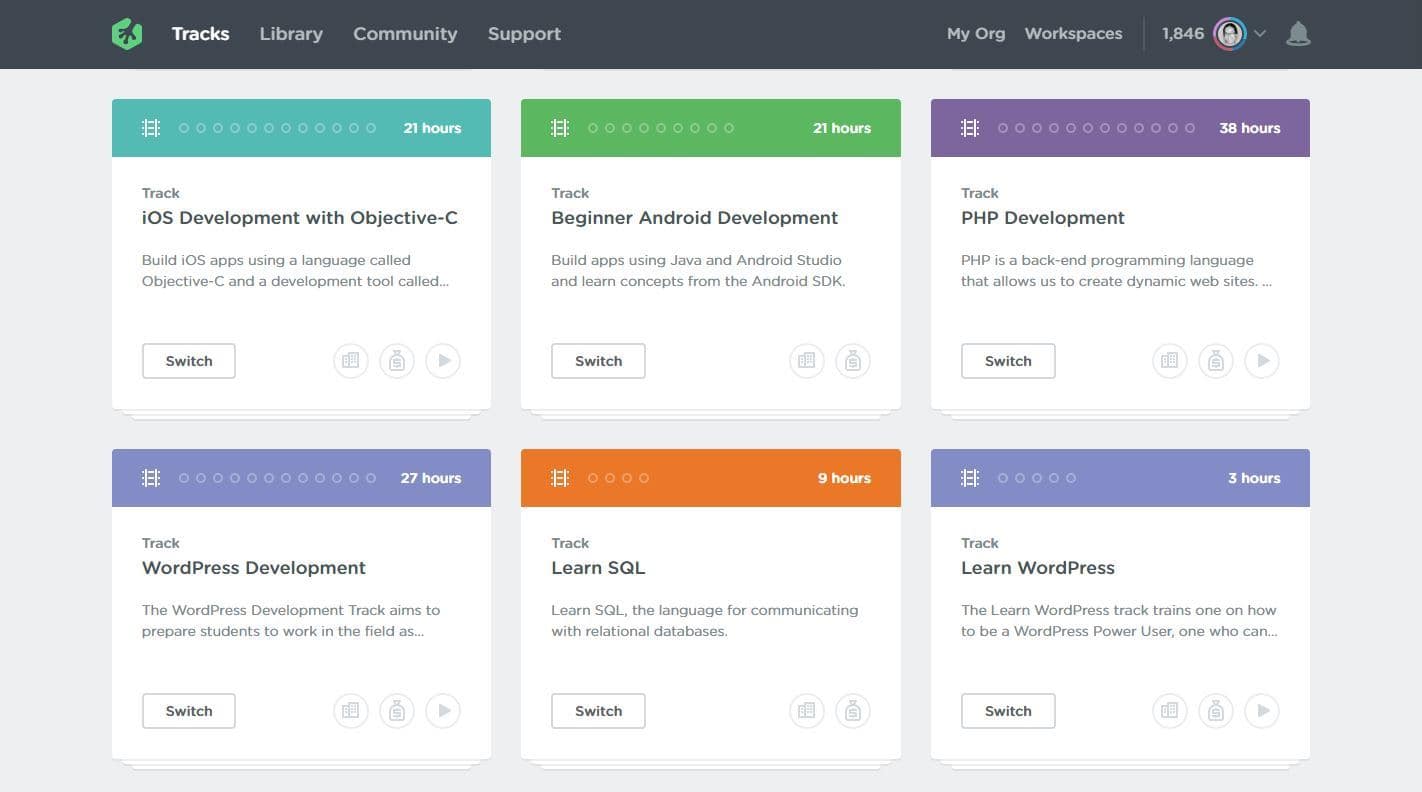Switch to the Learn SQL track
The height and width of the screenshot is (792, 1422).
[x=598, y=711]
